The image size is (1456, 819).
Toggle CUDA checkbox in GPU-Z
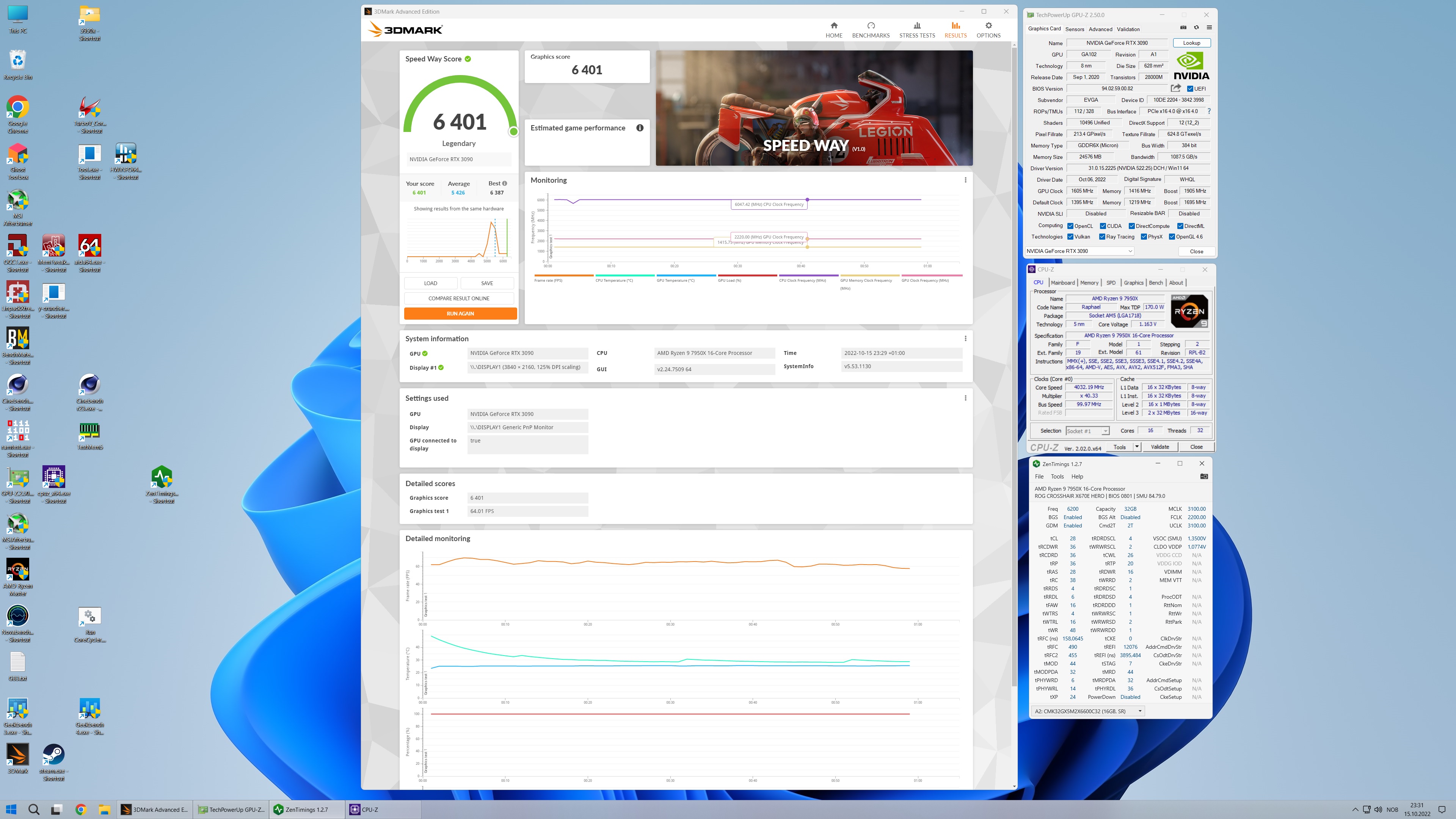pyautogui.click(x=1103, y=226)
